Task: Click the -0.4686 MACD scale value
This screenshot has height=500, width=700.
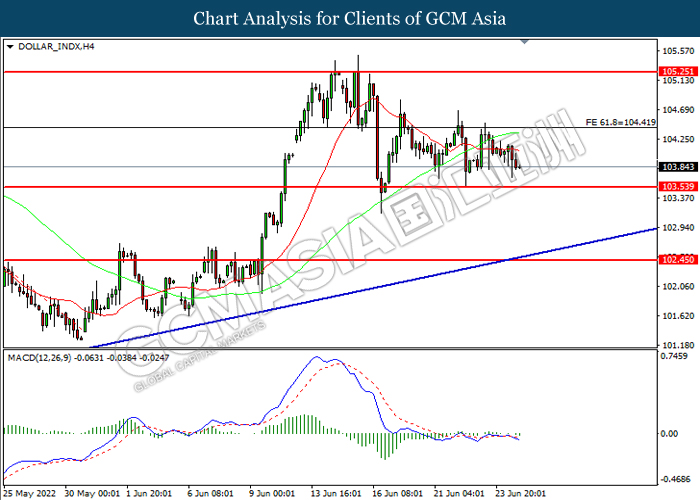Action: (674, 479)
